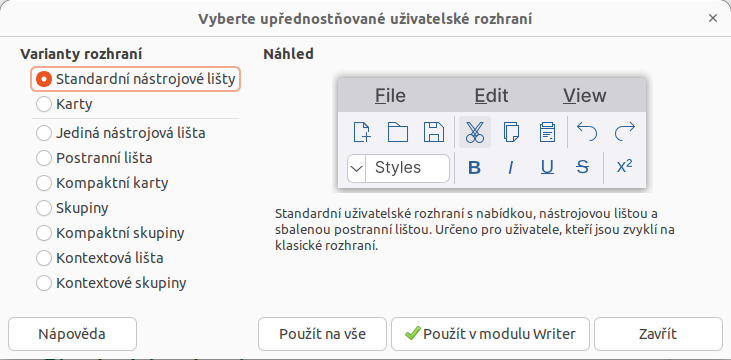
Task: Click the Bold B icon in preview
Action: pos(474,167)
